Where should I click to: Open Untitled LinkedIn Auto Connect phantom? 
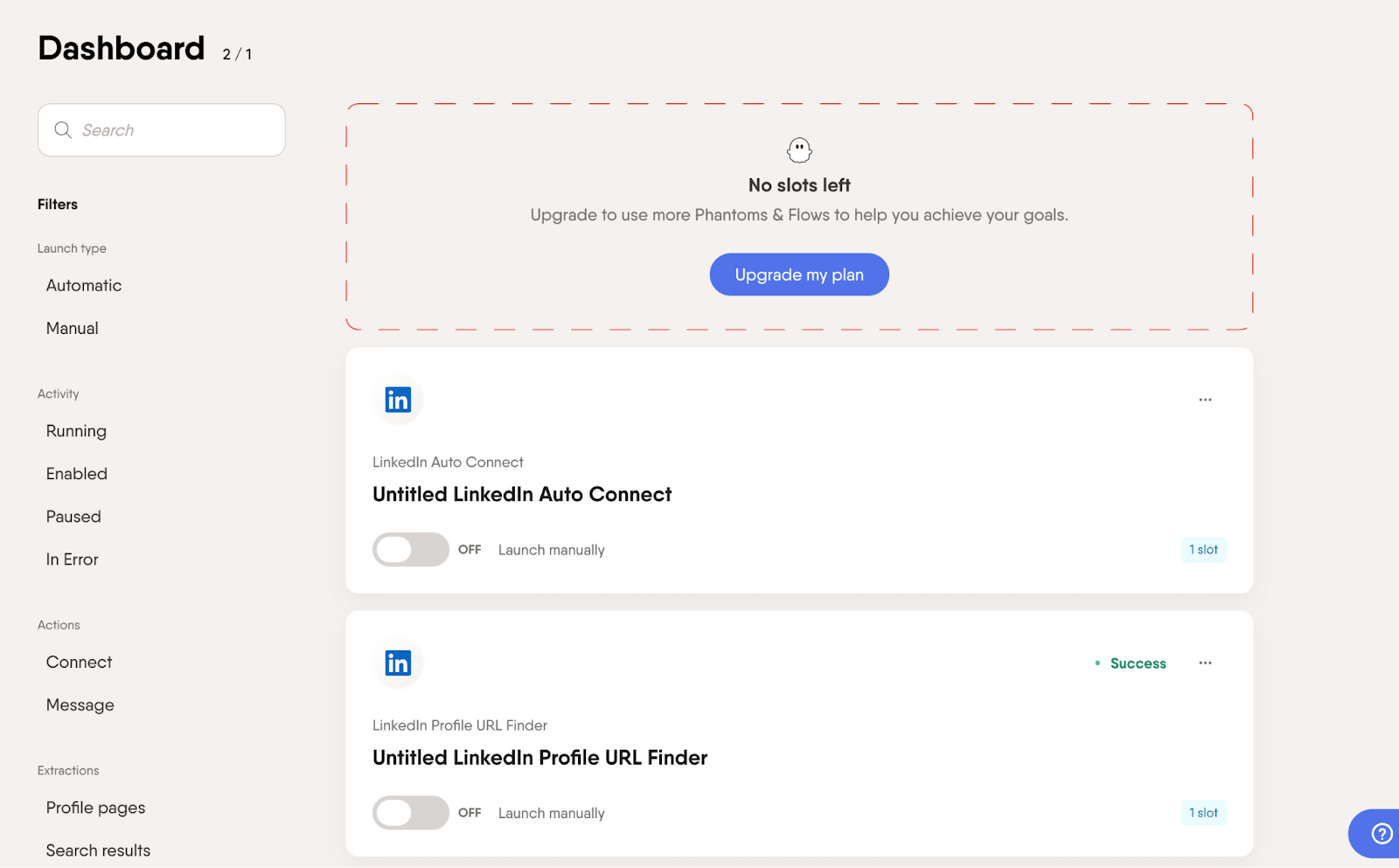[x=522, y=495]
